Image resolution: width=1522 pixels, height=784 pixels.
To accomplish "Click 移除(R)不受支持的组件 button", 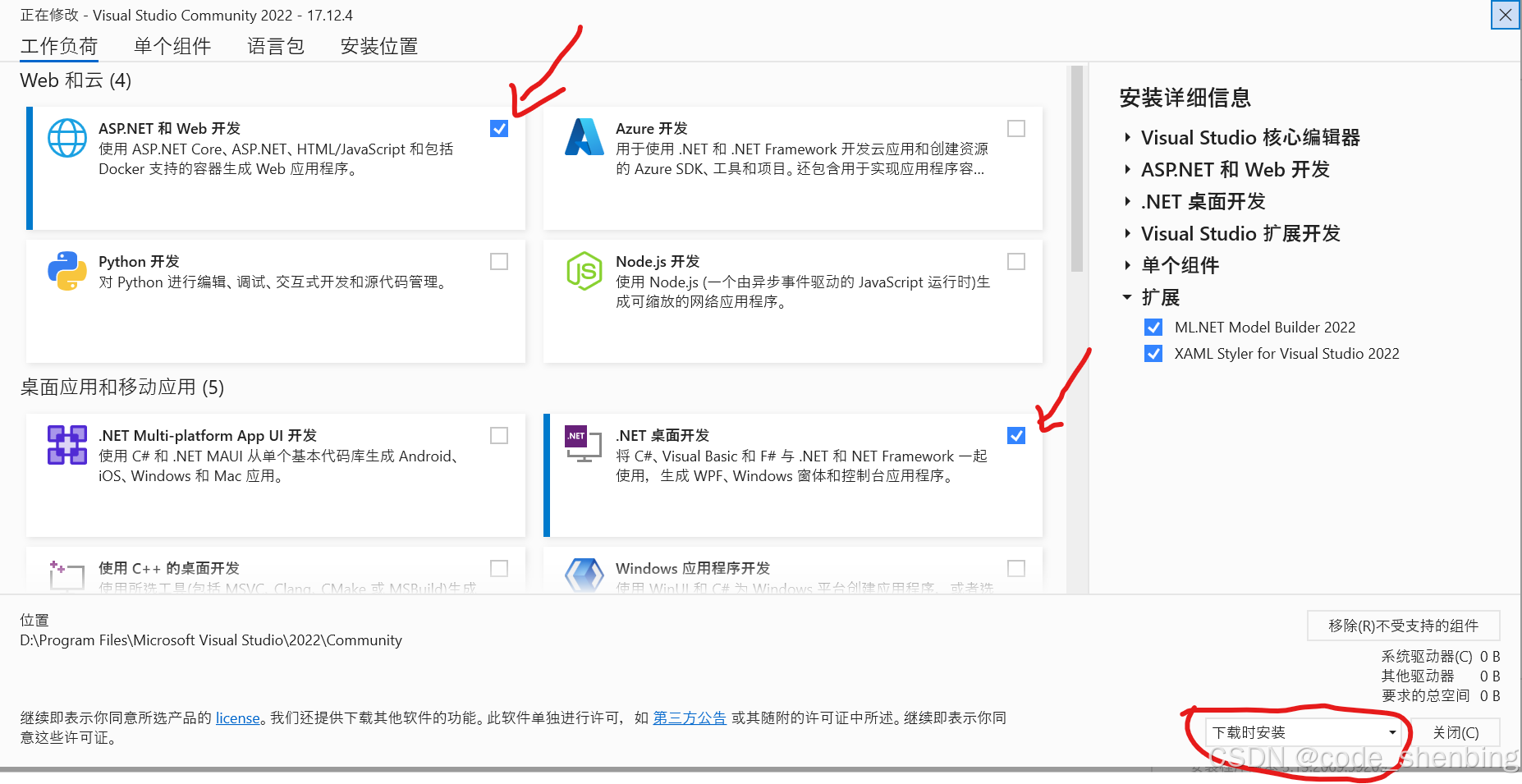I will [x=1404, y=626].
